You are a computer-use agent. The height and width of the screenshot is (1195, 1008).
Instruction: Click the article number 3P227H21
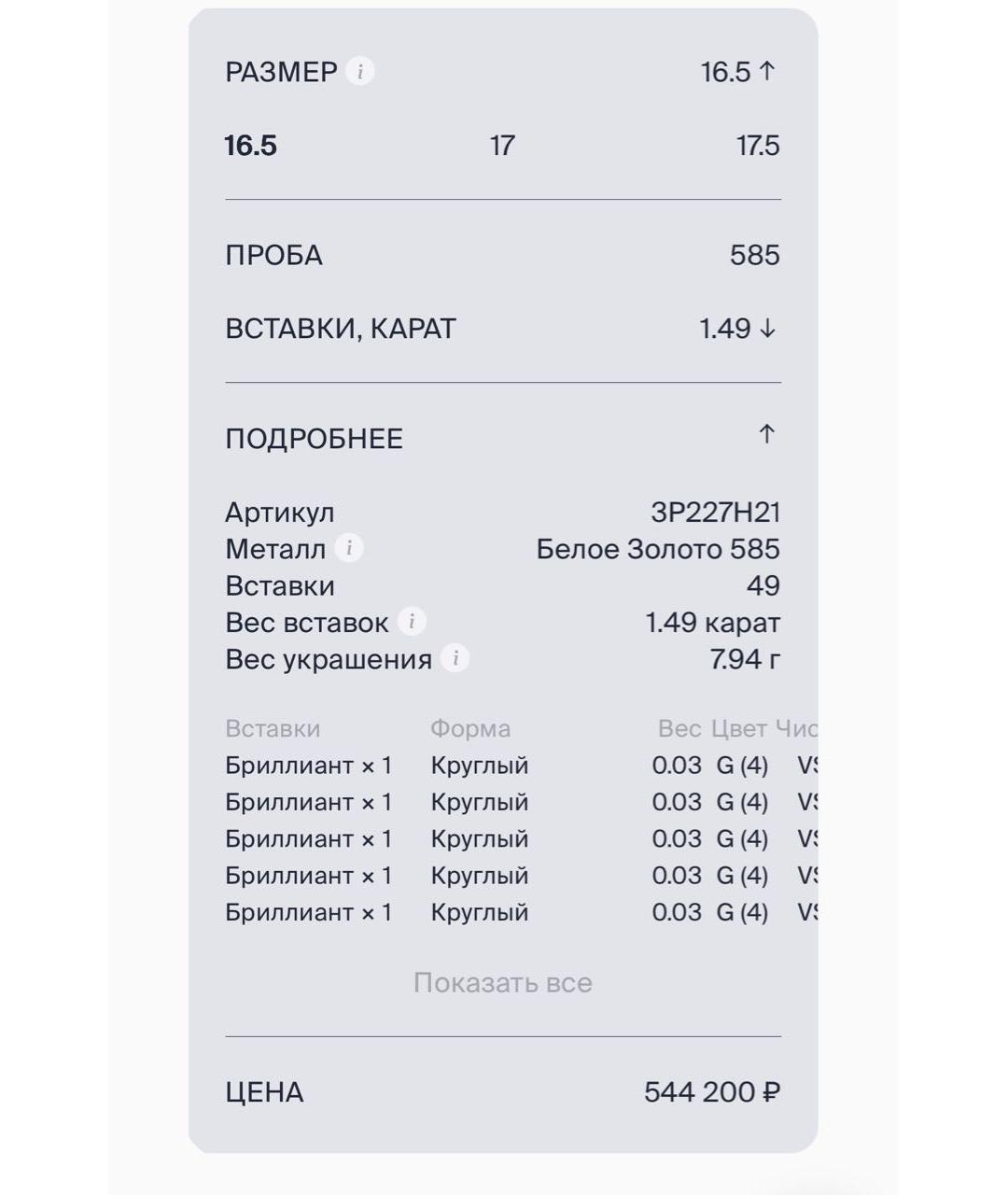715,513
